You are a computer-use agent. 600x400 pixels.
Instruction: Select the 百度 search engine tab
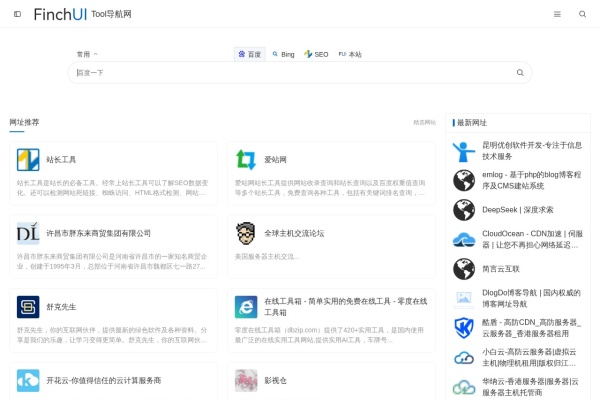coord(249,54)
